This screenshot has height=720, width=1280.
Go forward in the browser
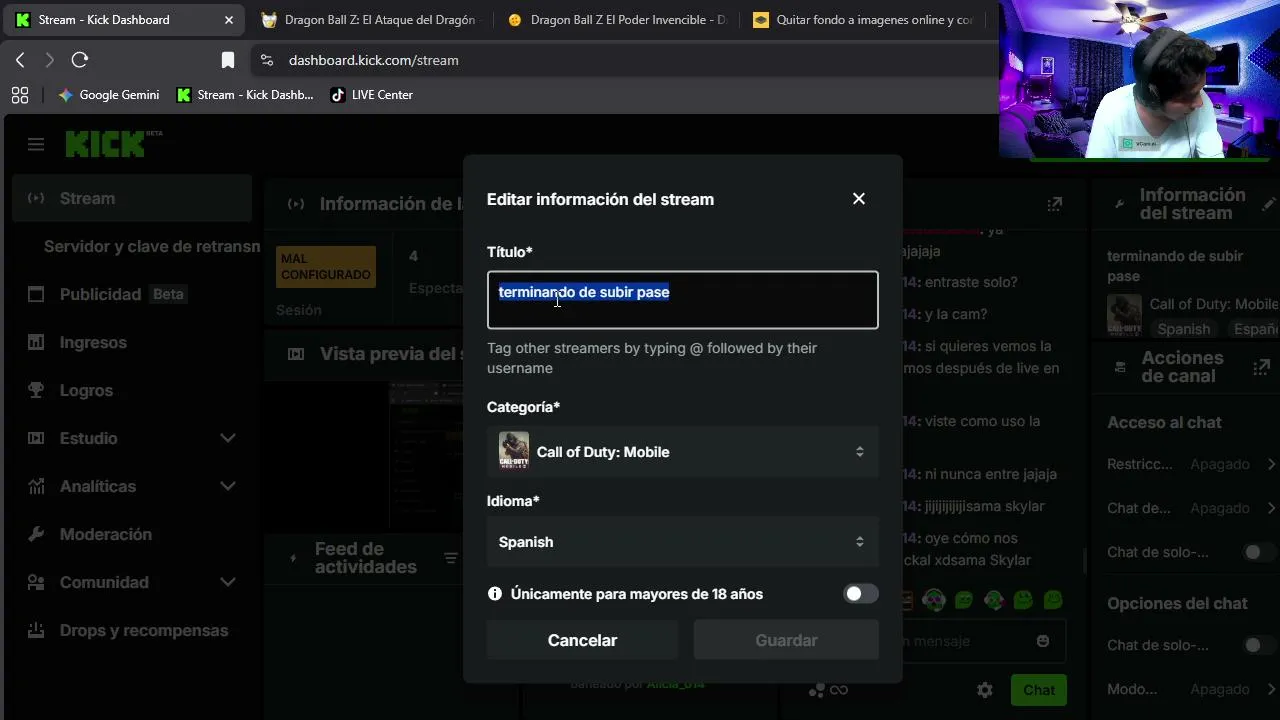(49, 60)
